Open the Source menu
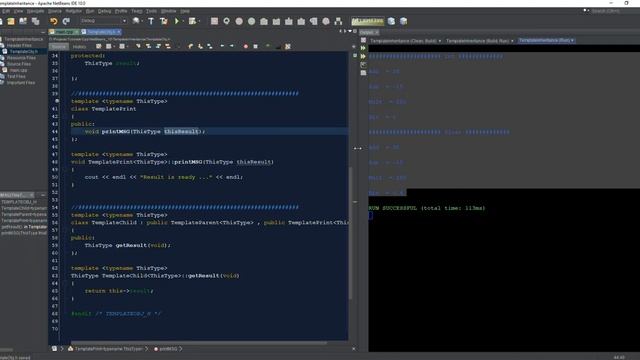640x360 pixels. click(x=55, y=11)
